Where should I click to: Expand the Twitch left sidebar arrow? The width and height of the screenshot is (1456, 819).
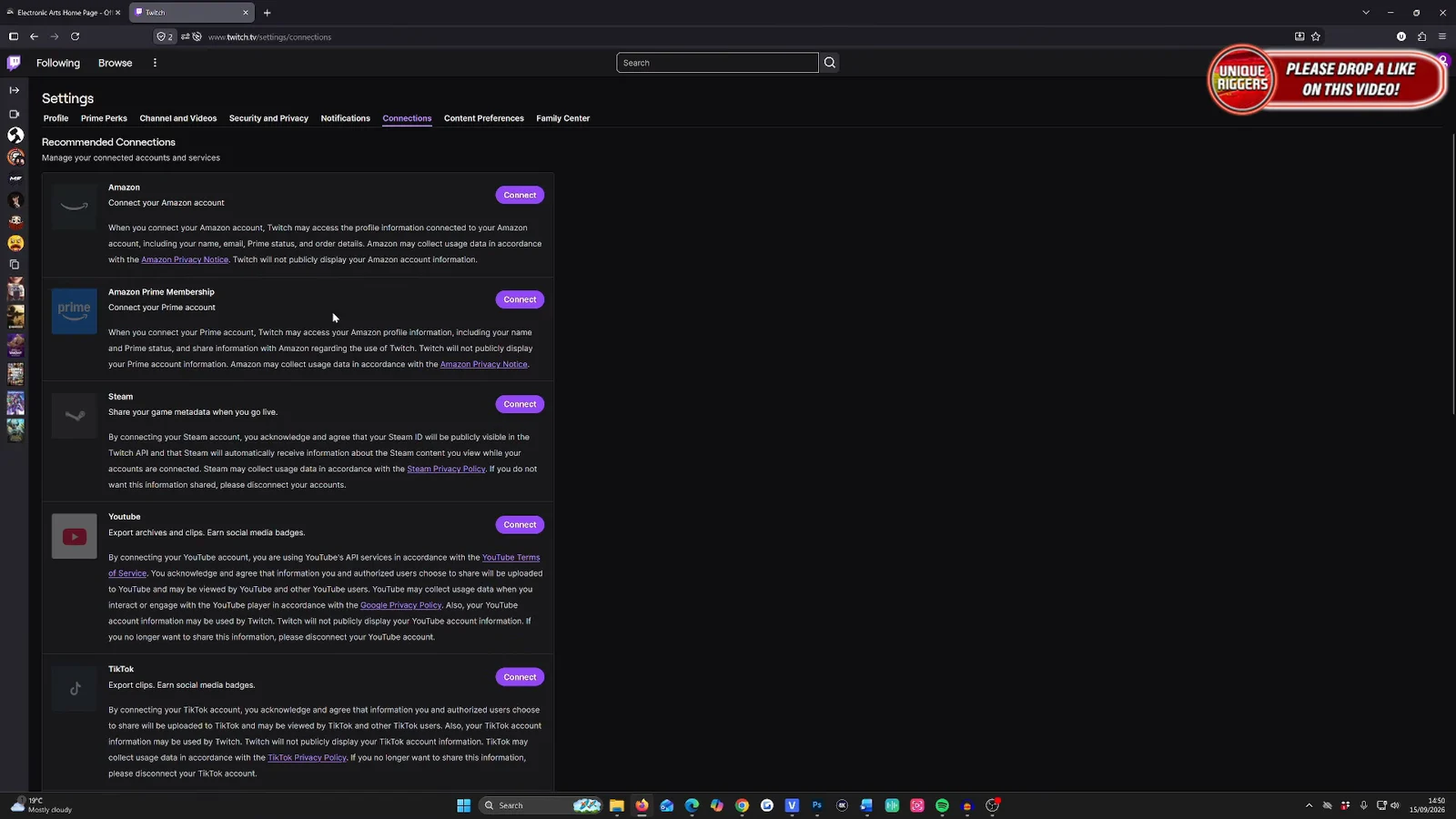(x=15, y=90)
